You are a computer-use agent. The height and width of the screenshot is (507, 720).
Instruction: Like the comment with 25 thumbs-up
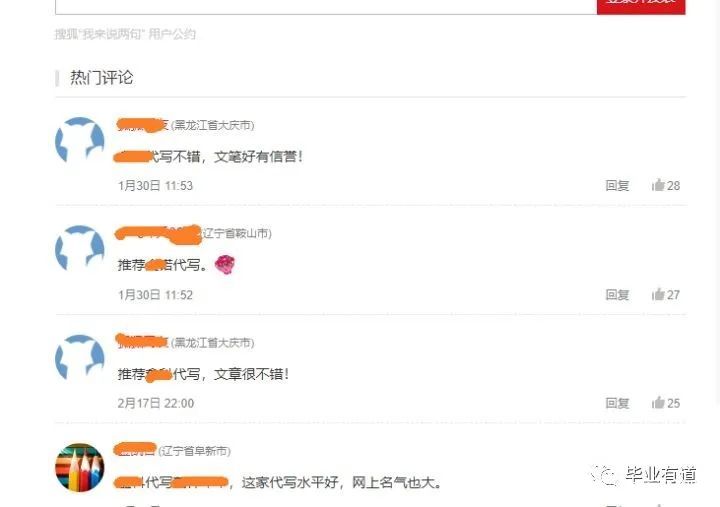tap(665, 403)
